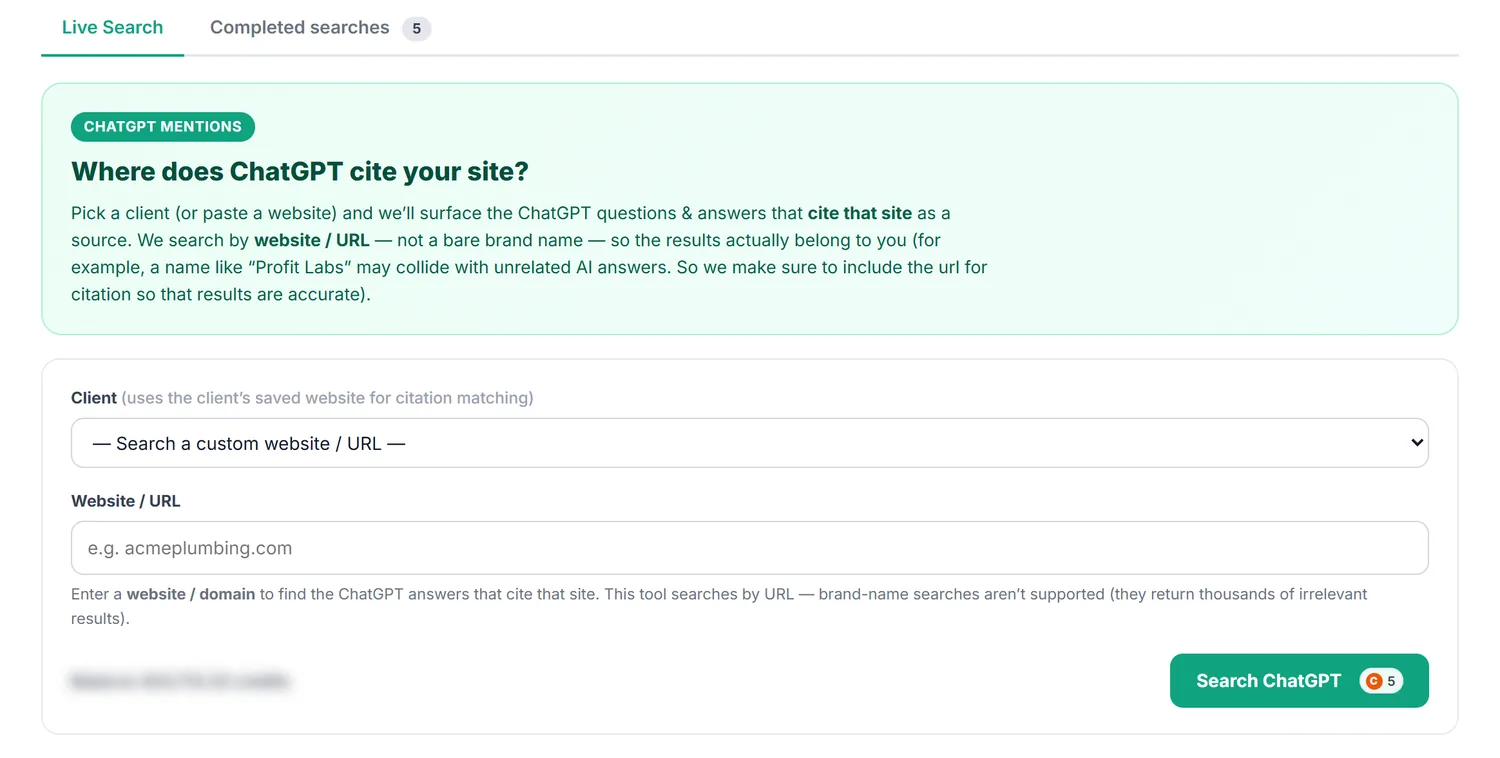Image resolution: width=1500 pixels, height=758 pixels.
Task: Click the Website / URL field label
Action: [x=126, y=501]
